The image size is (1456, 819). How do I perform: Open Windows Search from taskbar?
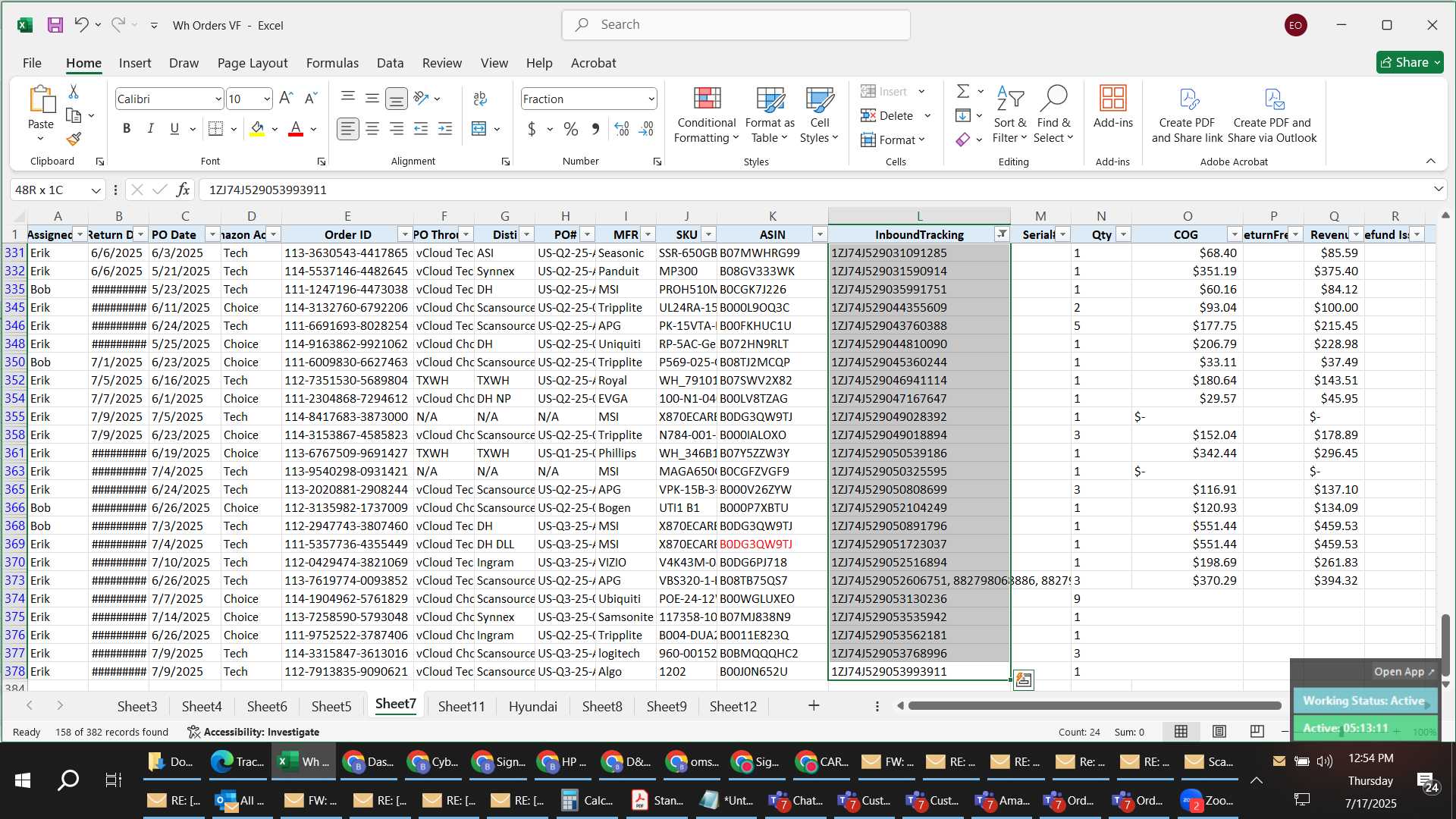tap(68, 780)
